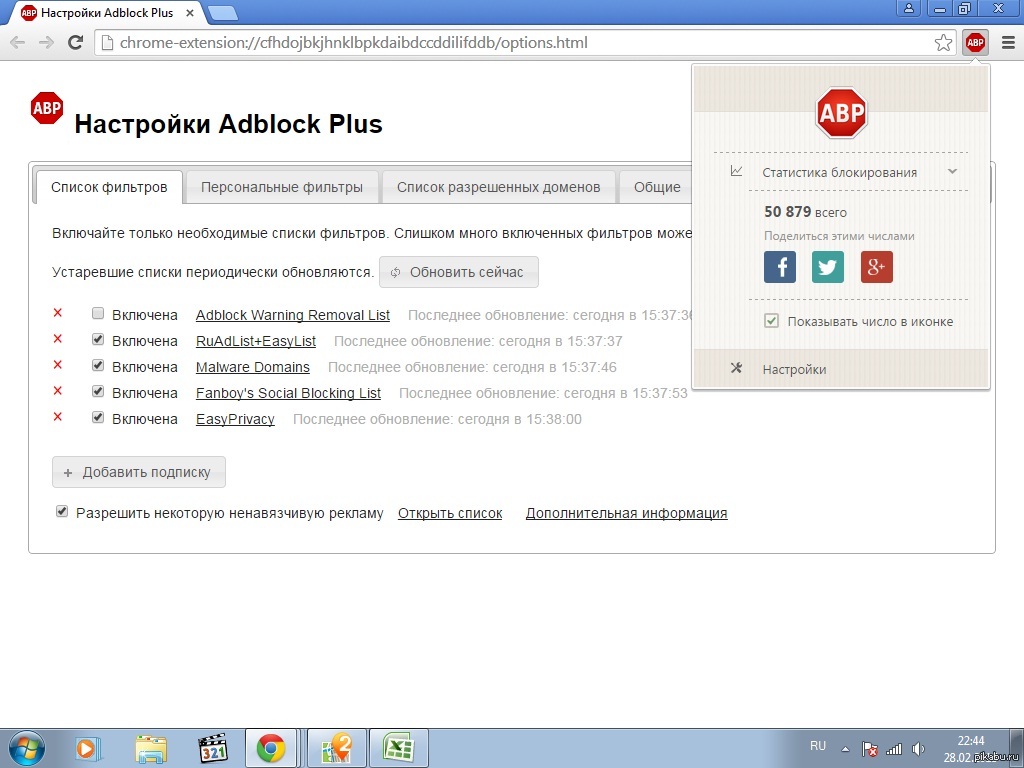Viewport: 1024px width, 768px height.
Task: Remove Malware Domains list with red X
Action: pyautogui.click(x=58, y=366)
